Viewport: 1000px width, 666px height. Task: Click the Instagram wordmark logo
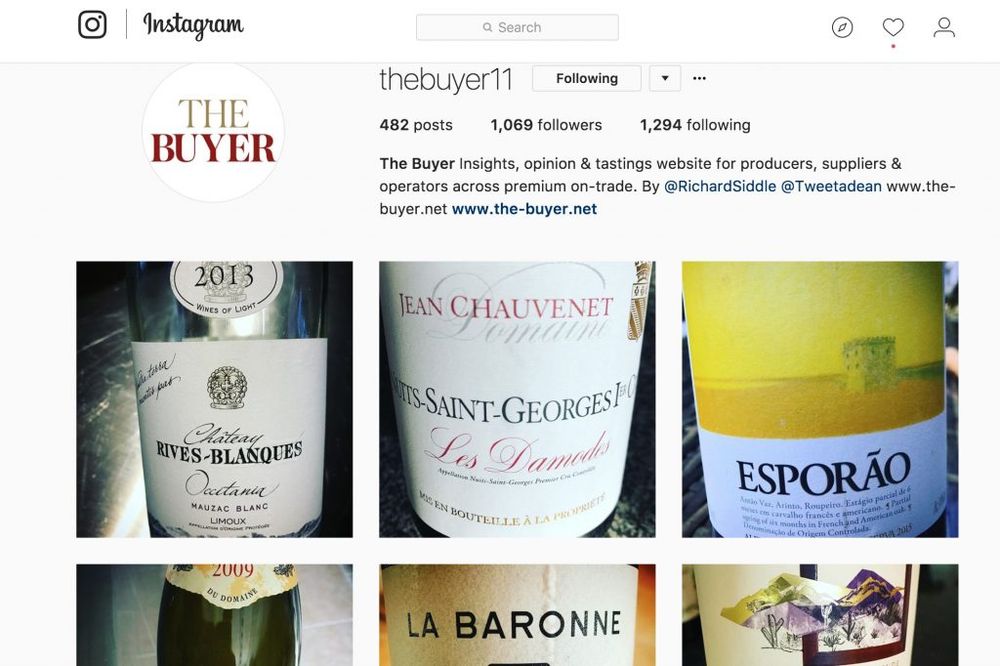(x=193, y=26)
